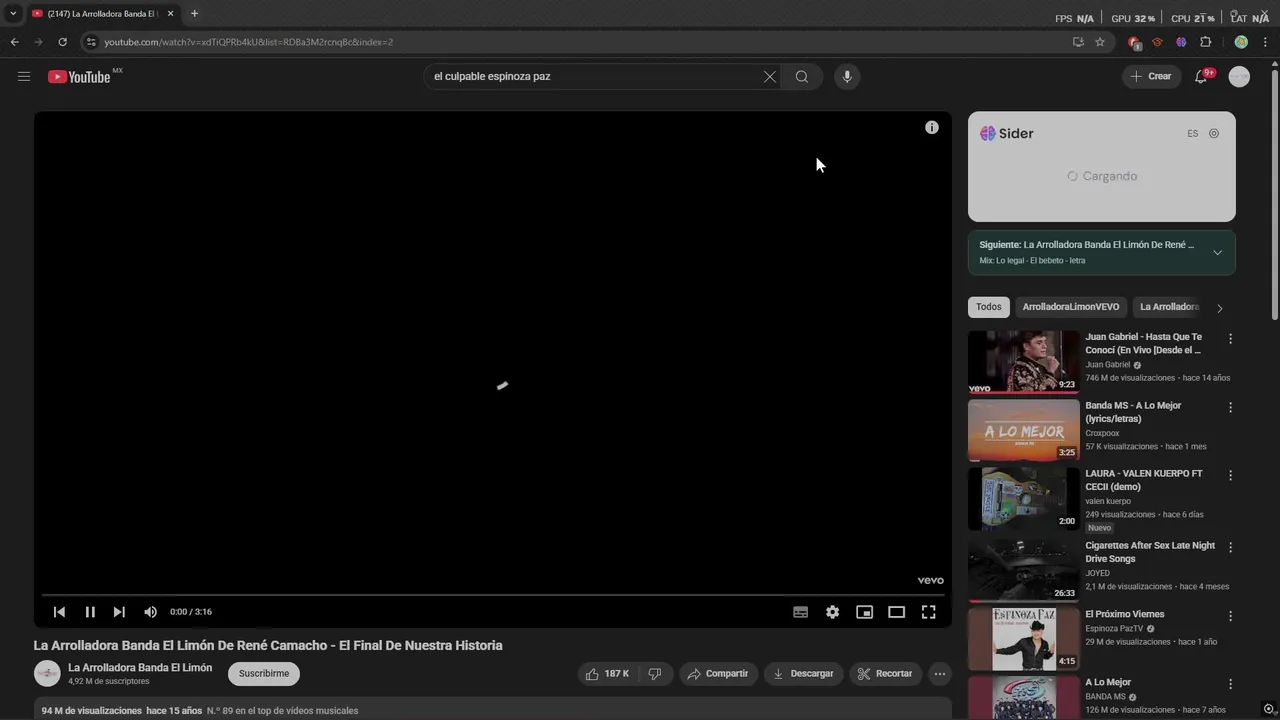Open Banda MS A Lo Mejor lyrics thumbnail
The image size is (1280, 720).
coord(1023,431)
